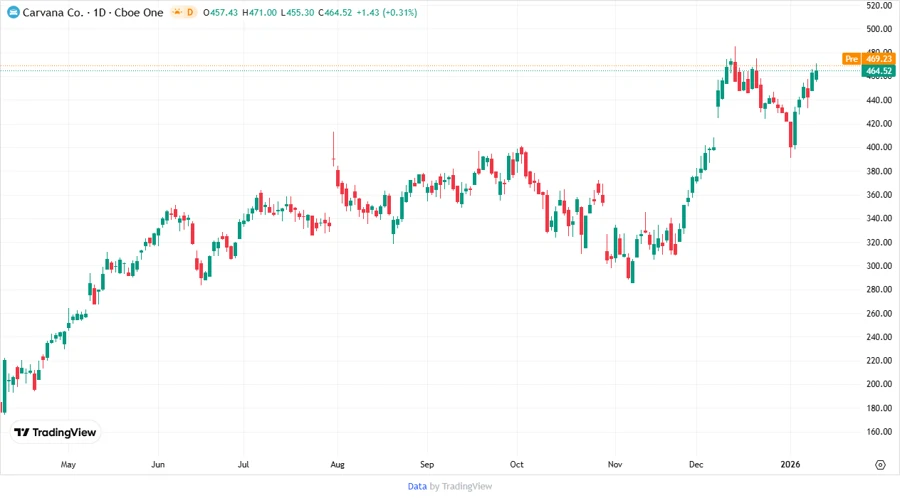This screenshot has height=498, width=900.
Task: Click the Carvana Co. symbol title
Action: pyautogui.click(x=53, y=12)
